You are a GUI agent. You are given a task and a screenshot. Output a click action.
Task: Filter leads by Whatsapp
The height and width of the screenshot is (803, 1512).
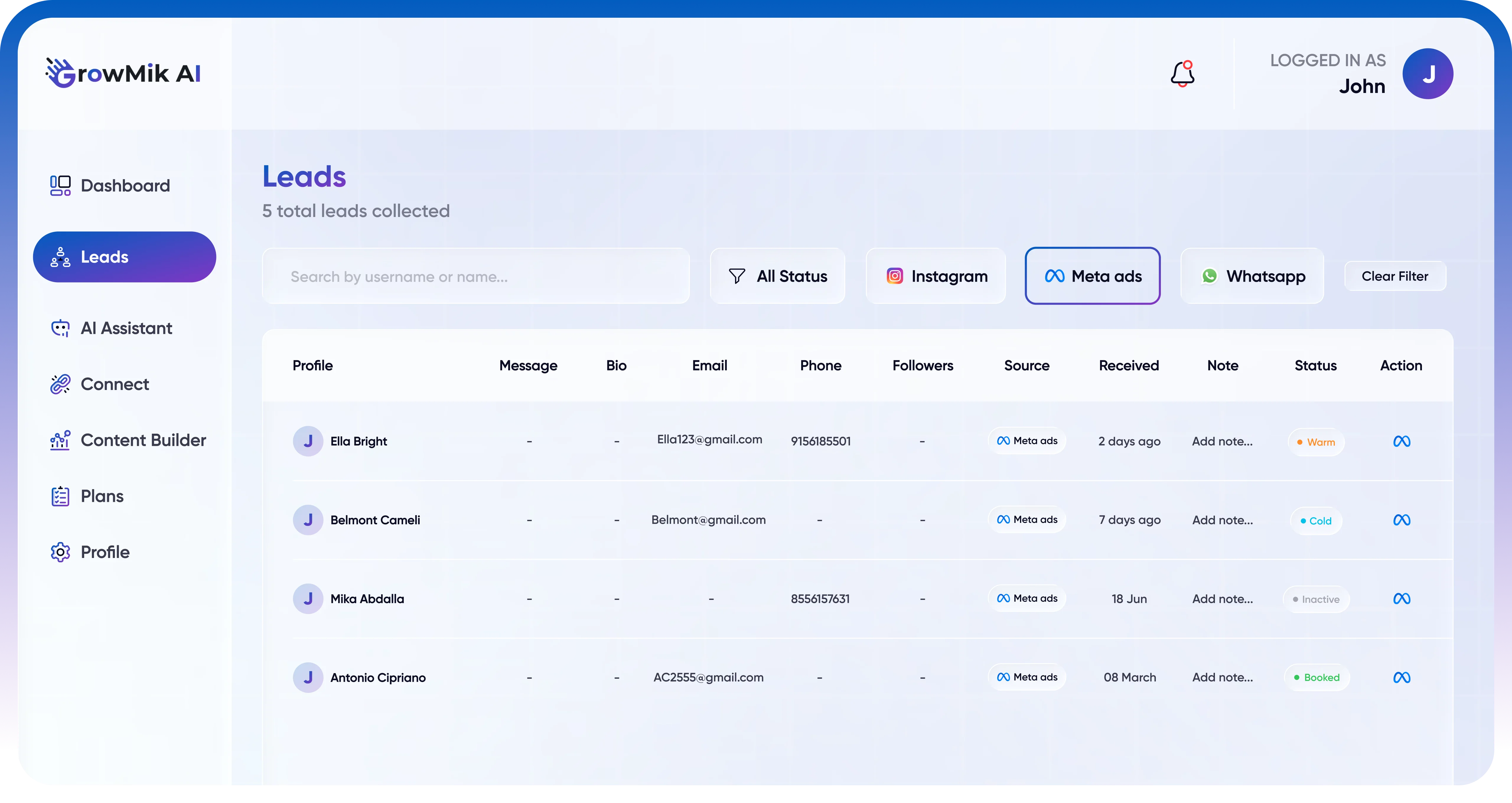coord(1252,276)
